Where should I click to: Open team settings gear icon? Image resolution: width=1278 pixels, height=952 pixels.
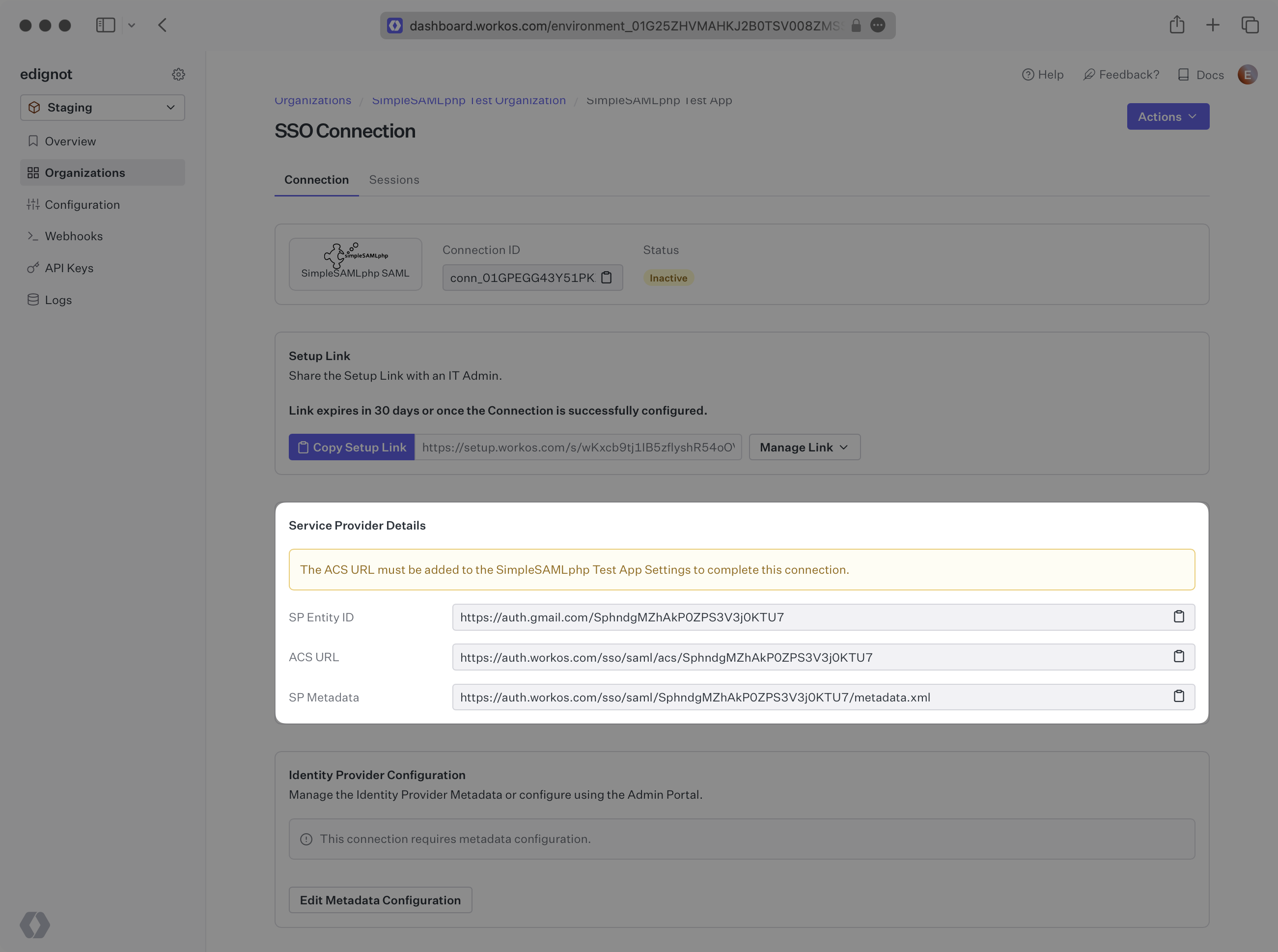point(178,74)
